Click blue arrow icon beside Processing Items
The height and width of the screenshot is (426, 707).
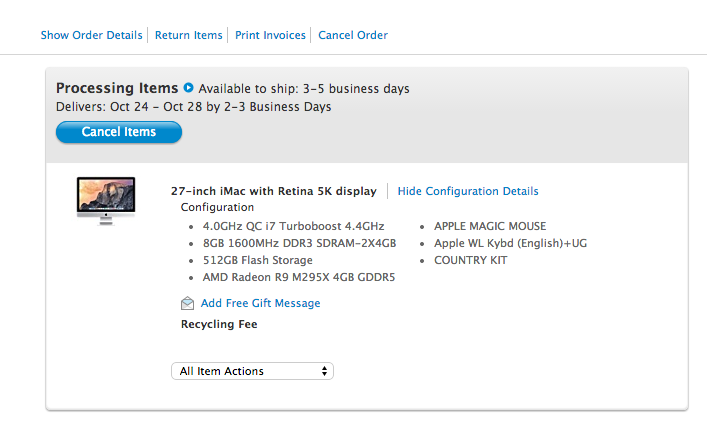188,87
